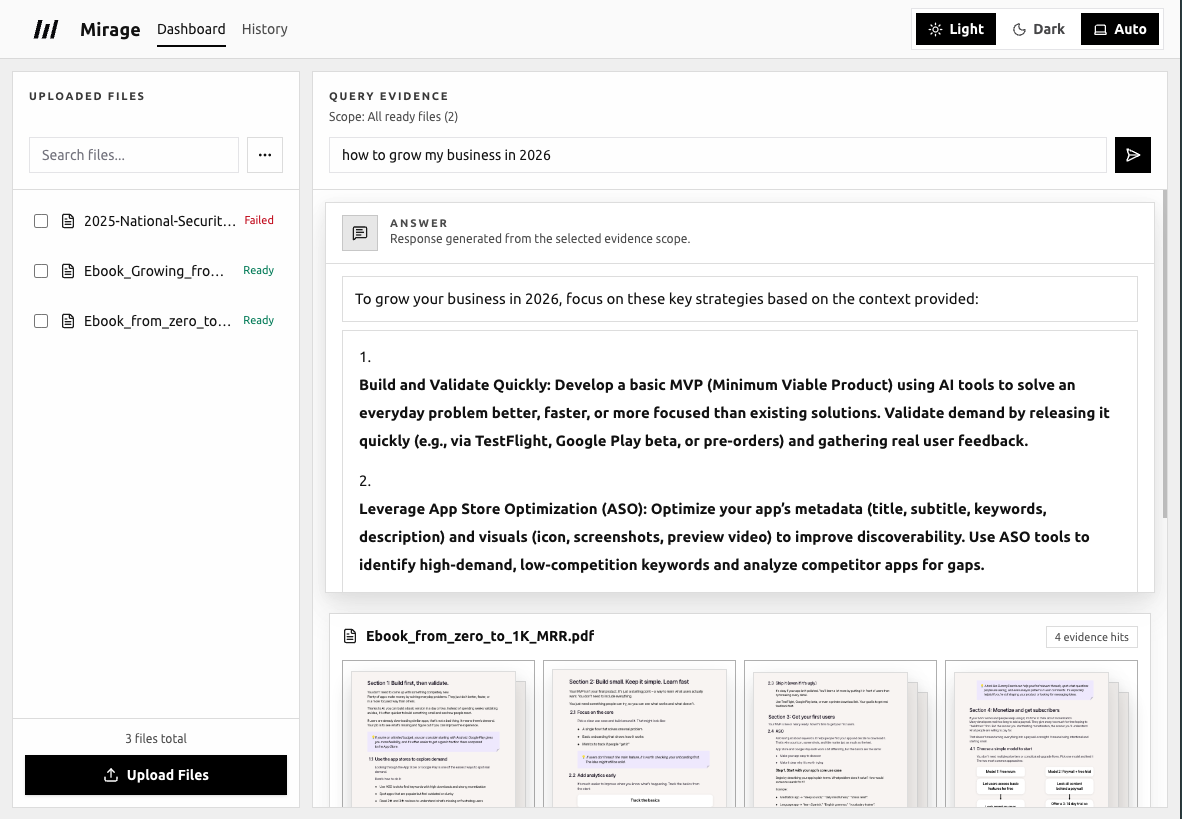Image resolution: width=1182 pixels, height=819 pixels.
Task: Click the file icon by Ebook_from_zero_to in sidebar
Action: [x=68, y=321]
